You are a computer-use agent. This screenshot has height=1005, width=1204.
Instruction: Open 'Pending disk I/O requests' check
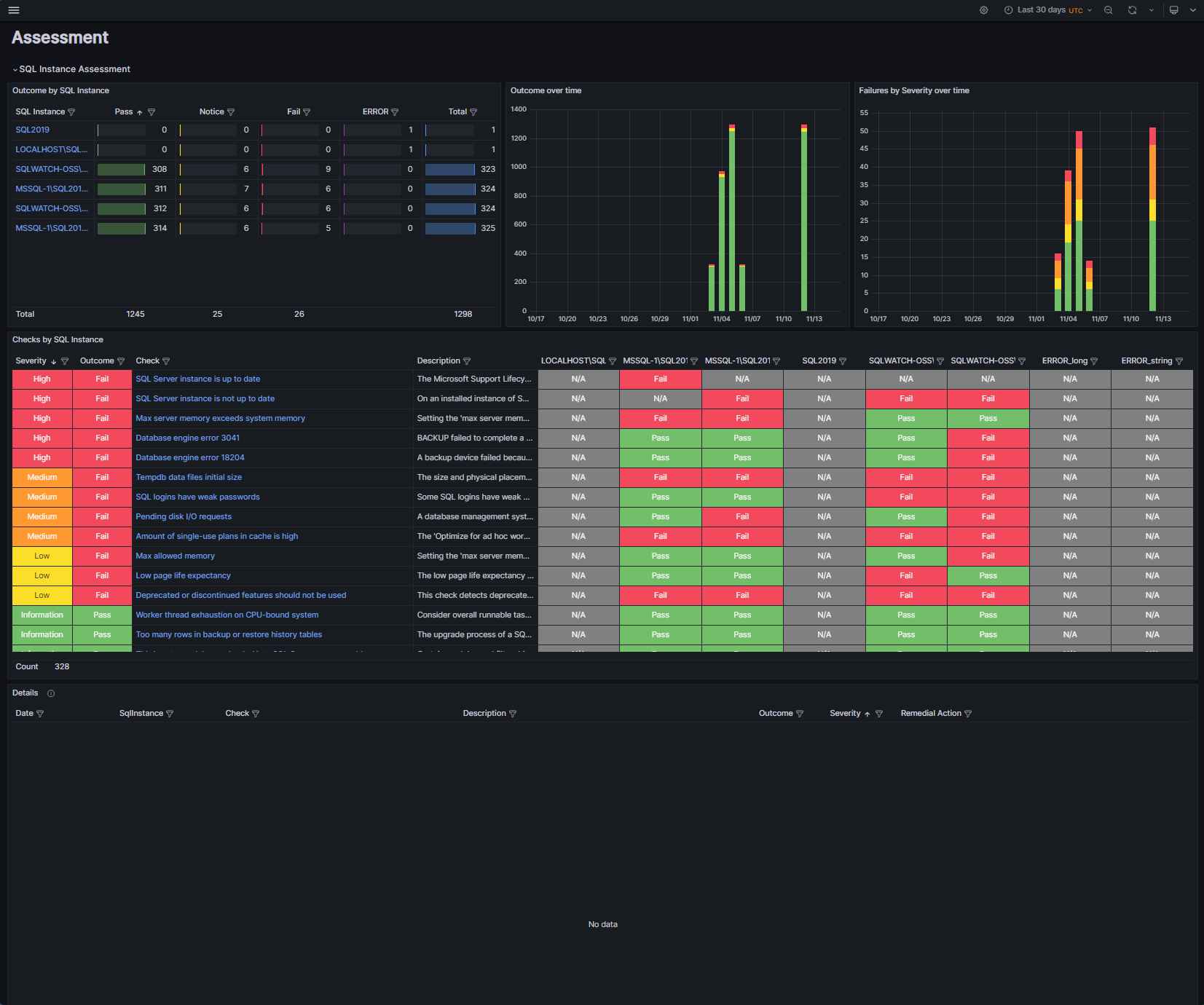[x=184, y=516]
